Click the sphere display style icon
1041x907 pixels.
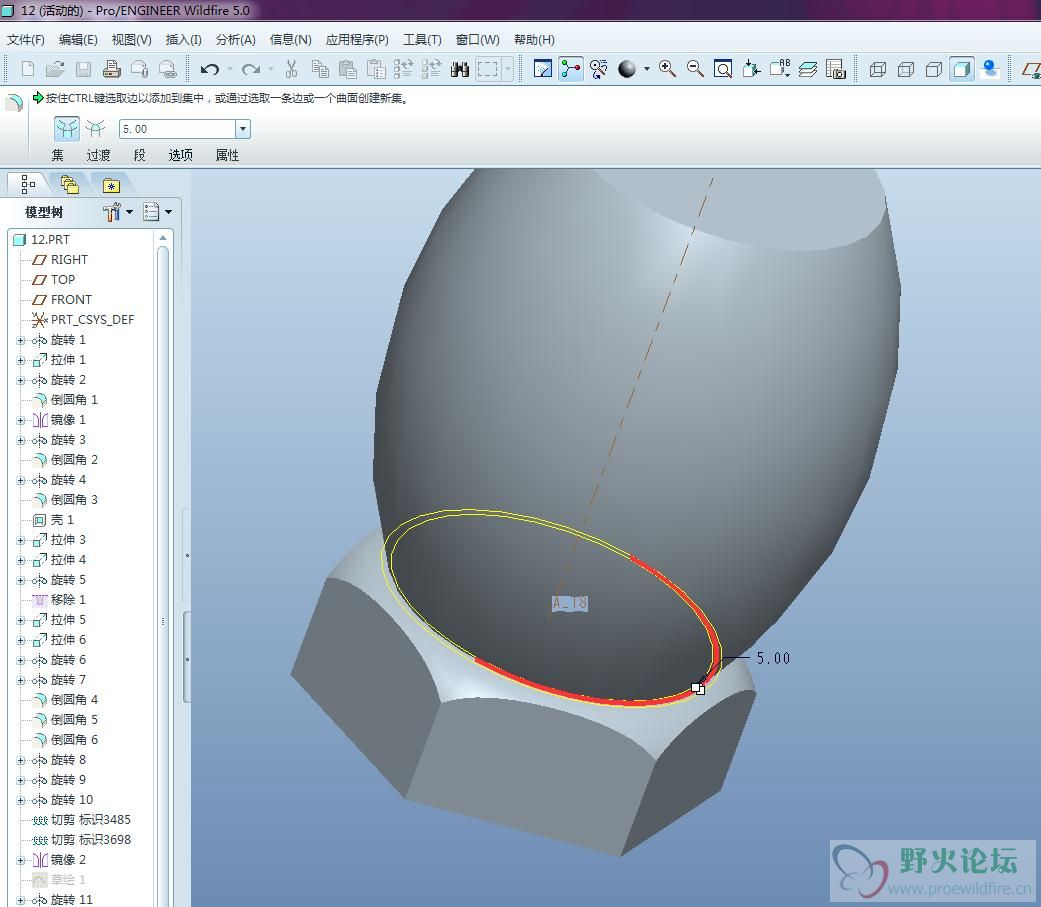pyautogui.click(x=627, y=69)
